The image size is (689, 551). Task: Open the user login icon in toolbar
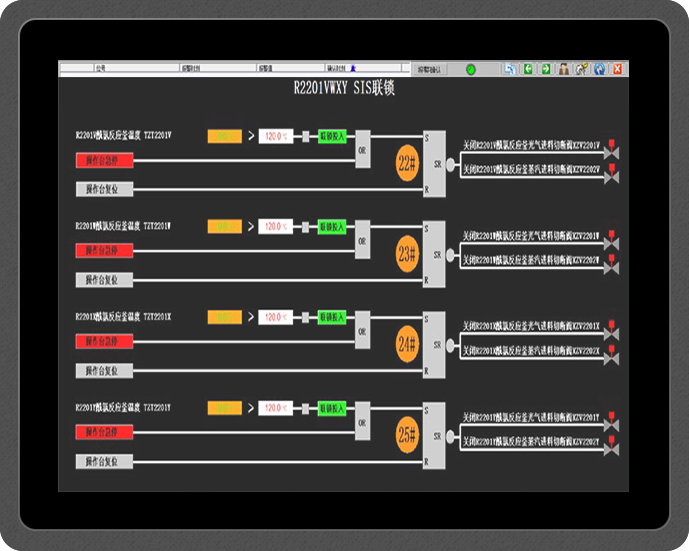tap(564, 69)
